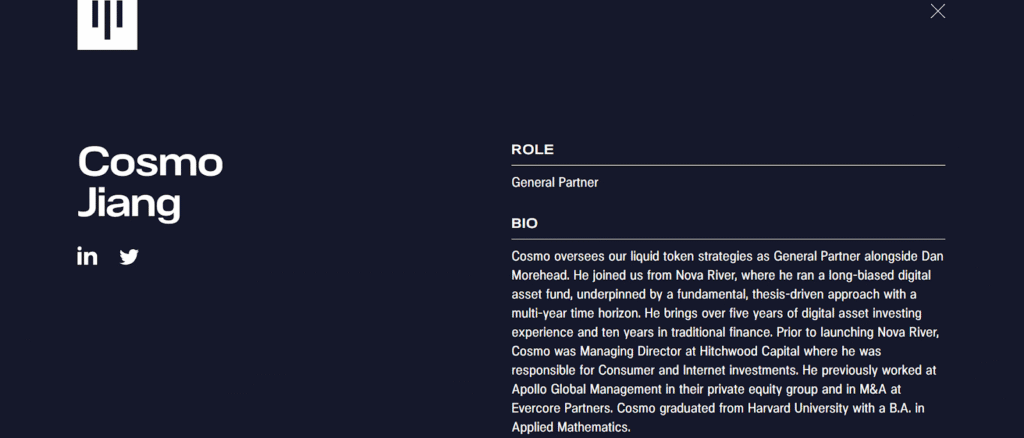Click the white company logo at top-left
1024x438 pixels.
107,22
